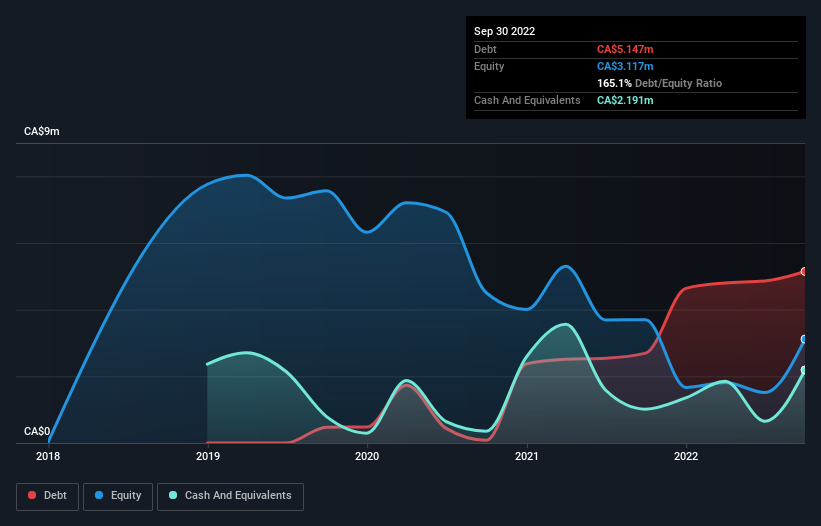Click the CA$2.191m cash value
The width and height of the screenshot is (821, 526).
[x=625, y=100]
